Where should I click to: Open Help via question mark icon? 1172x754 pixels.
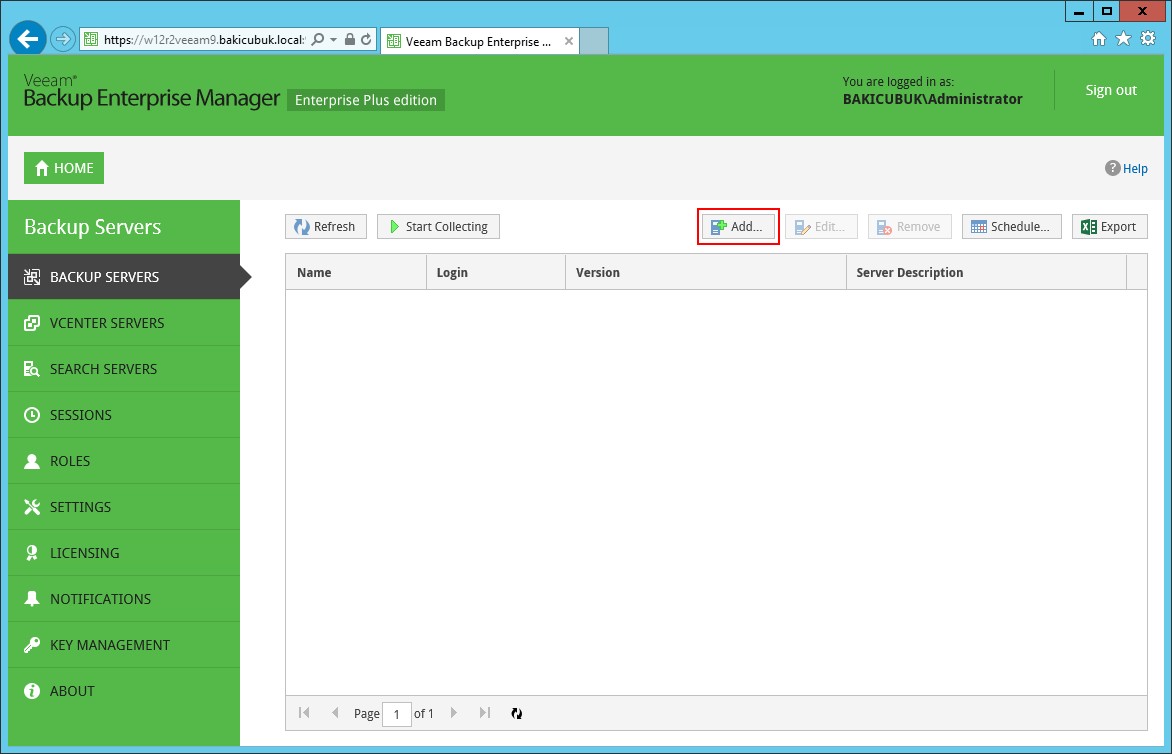(1112, 168)
